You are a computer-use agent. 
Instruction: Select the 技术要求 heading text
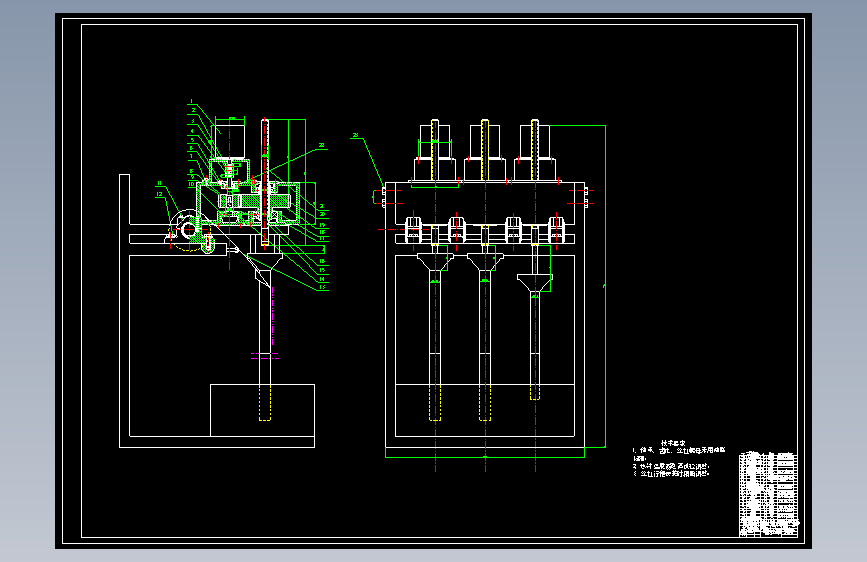[673, 443]
